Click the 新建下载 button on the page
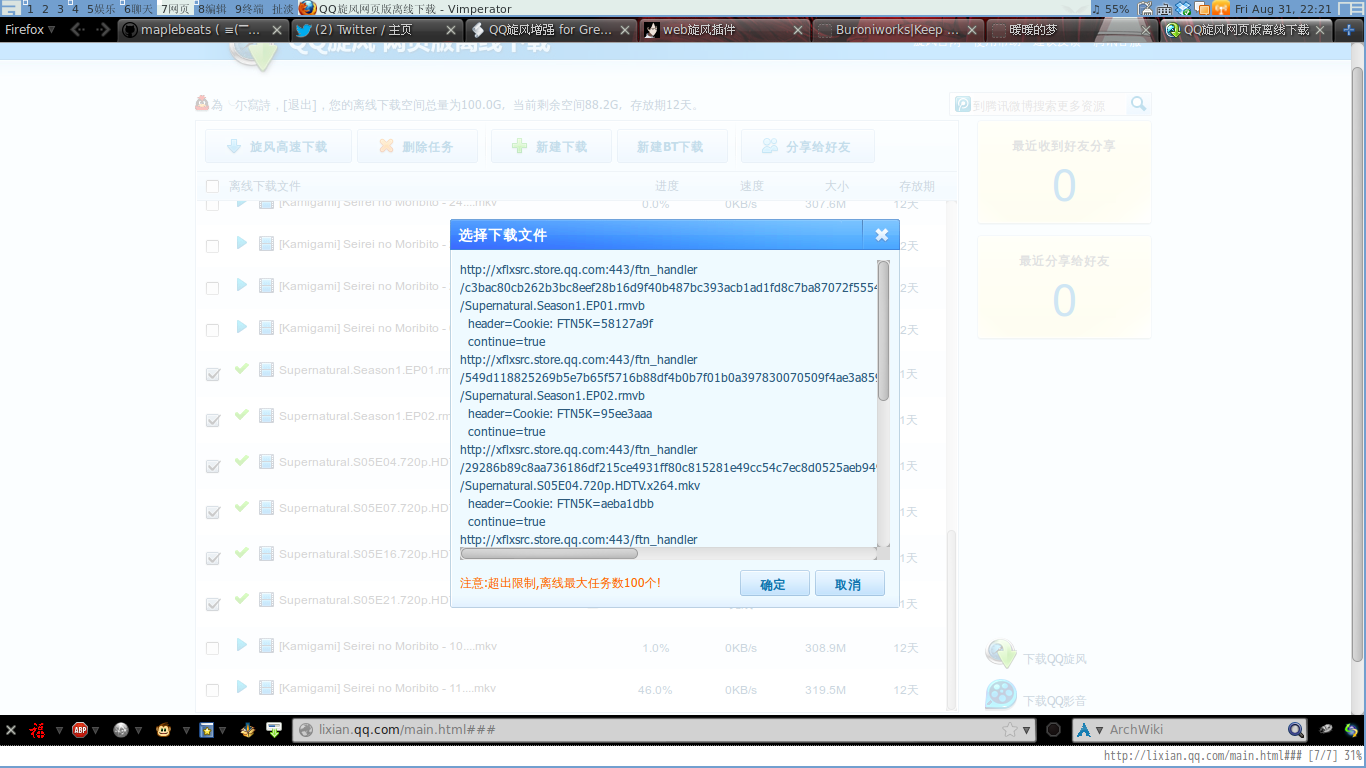The height and width of the screenshot is (768, 1366). click(552, 146)
